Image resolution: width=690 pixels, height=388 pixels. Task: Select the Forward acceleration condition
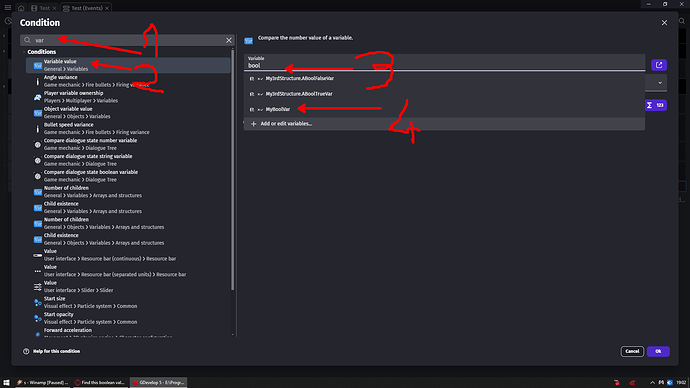[128, 332]
